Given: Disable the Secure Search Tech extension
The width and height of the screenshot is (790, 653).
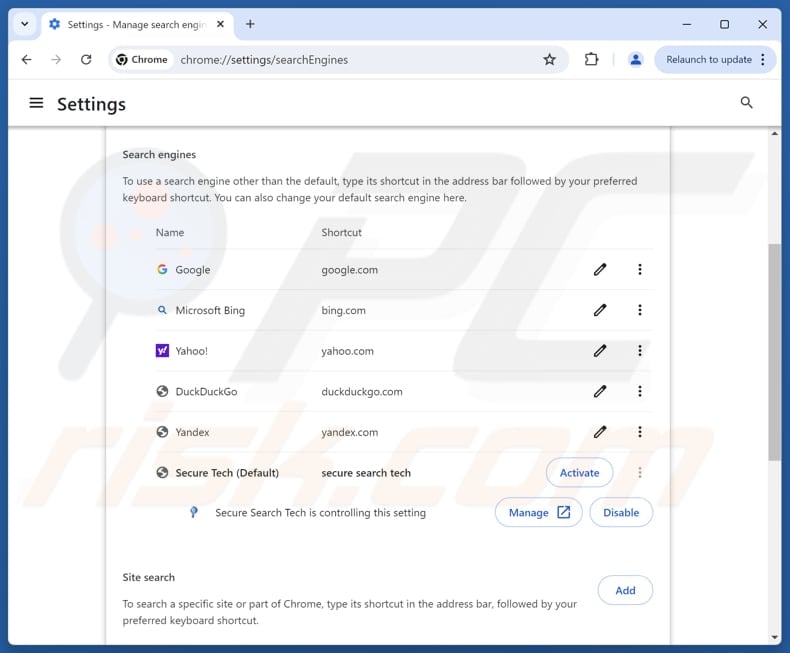Looking at the screenshot, I should [621, 512].
